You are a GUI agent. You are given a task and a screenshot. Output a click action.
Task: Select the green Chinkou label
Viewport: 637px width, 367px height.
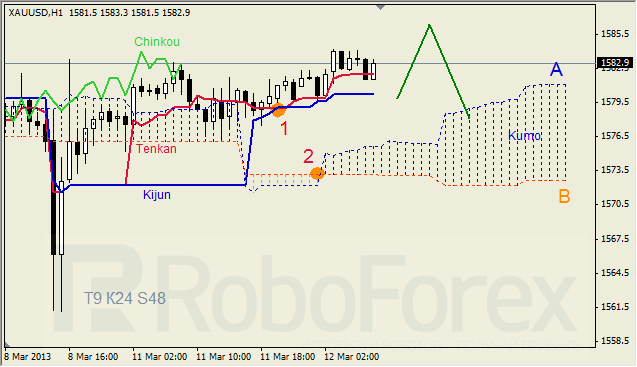pyautogui.click(x=157, y=41)
